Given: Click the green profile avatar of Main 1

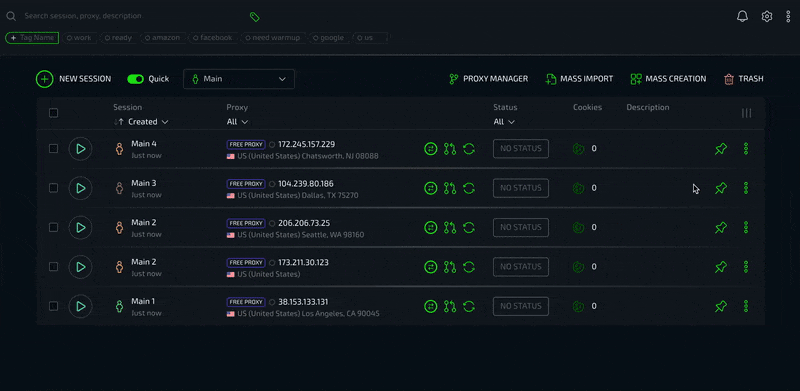Looking at the screenshot, I should click(x=119, y=306).
